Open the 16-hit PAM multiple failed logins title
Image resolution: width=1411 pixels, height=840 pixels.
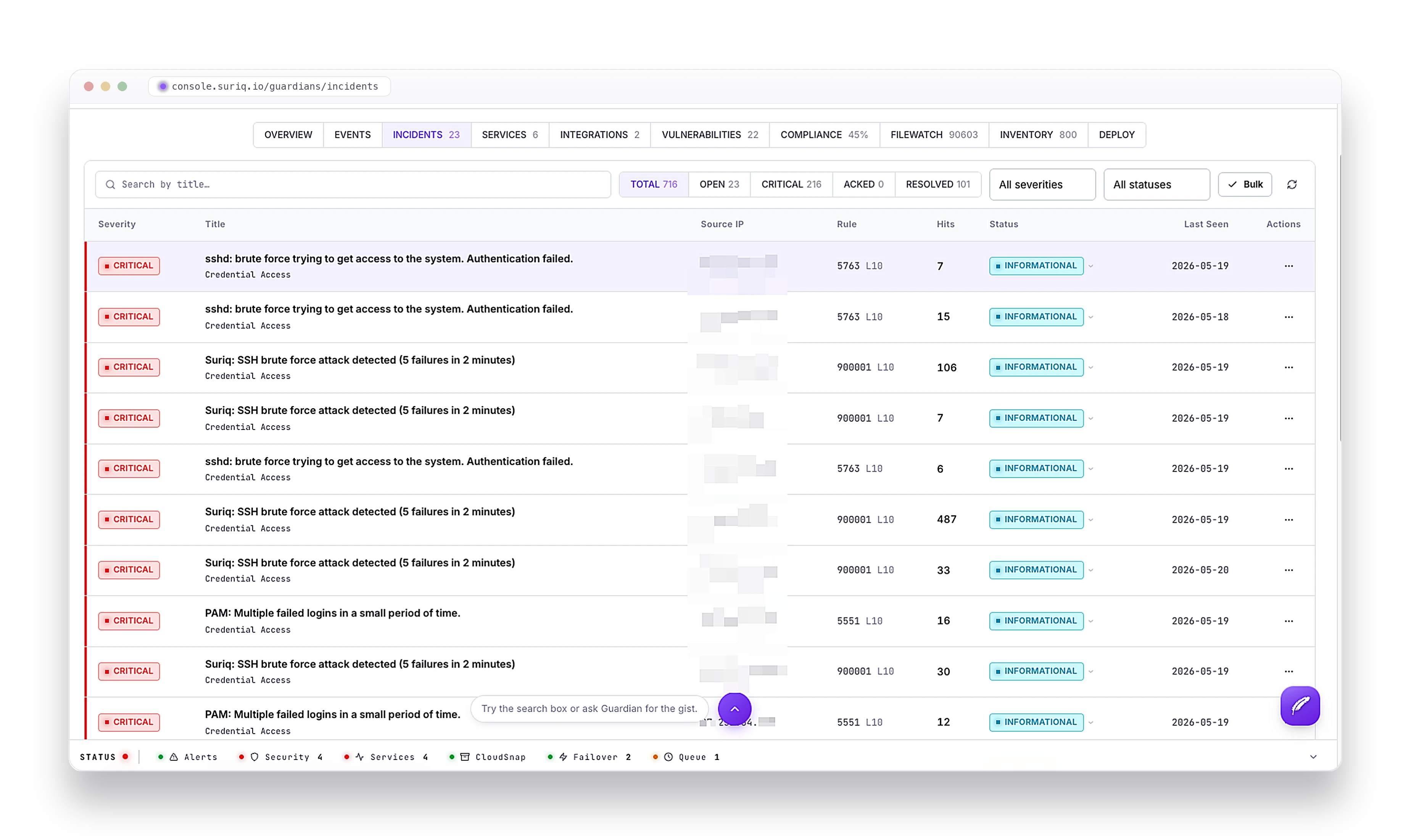(x=332, y=613)
